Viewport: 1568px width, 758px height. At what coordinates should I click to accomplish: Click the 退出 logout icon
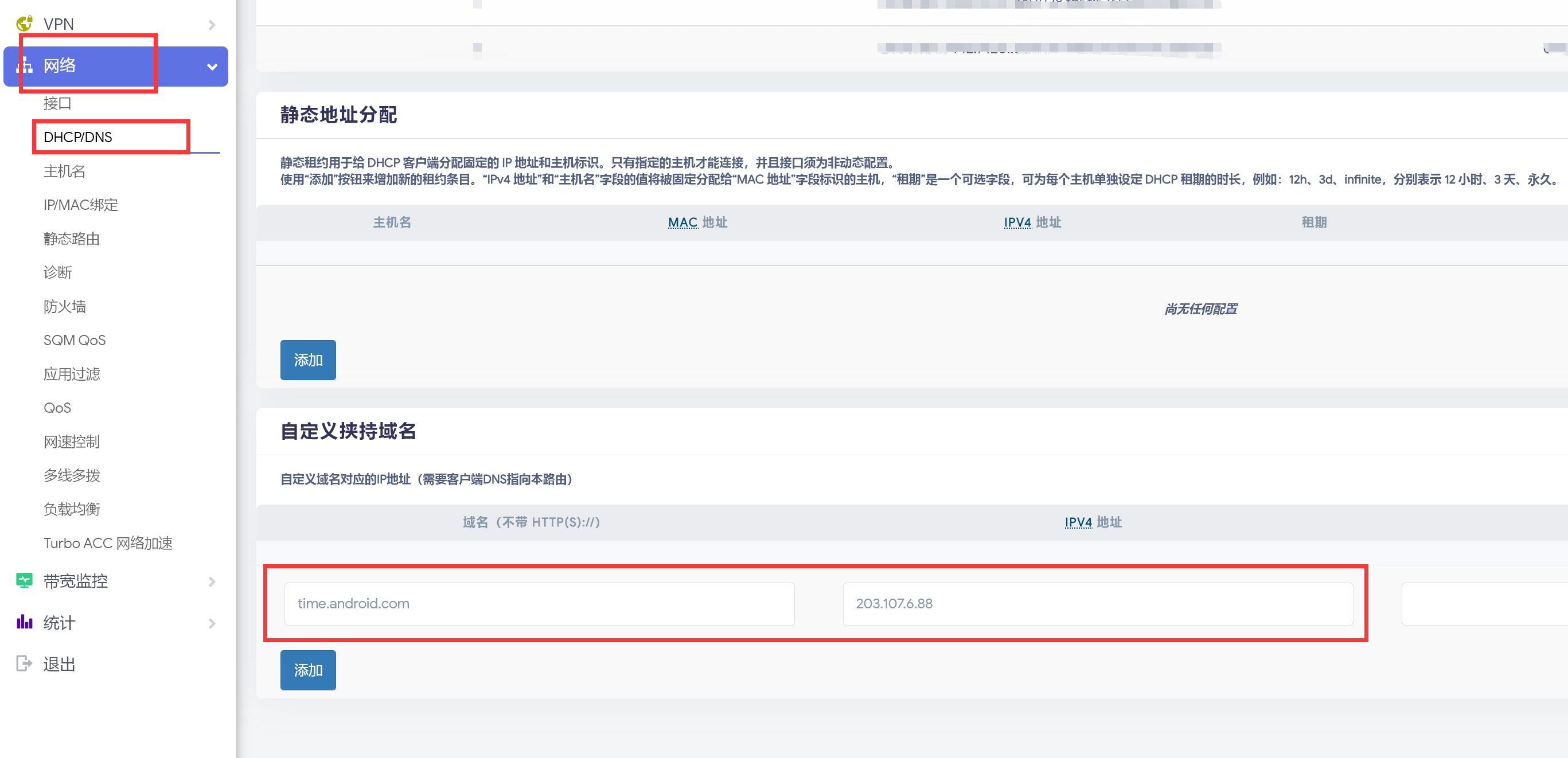click(24, 664)
